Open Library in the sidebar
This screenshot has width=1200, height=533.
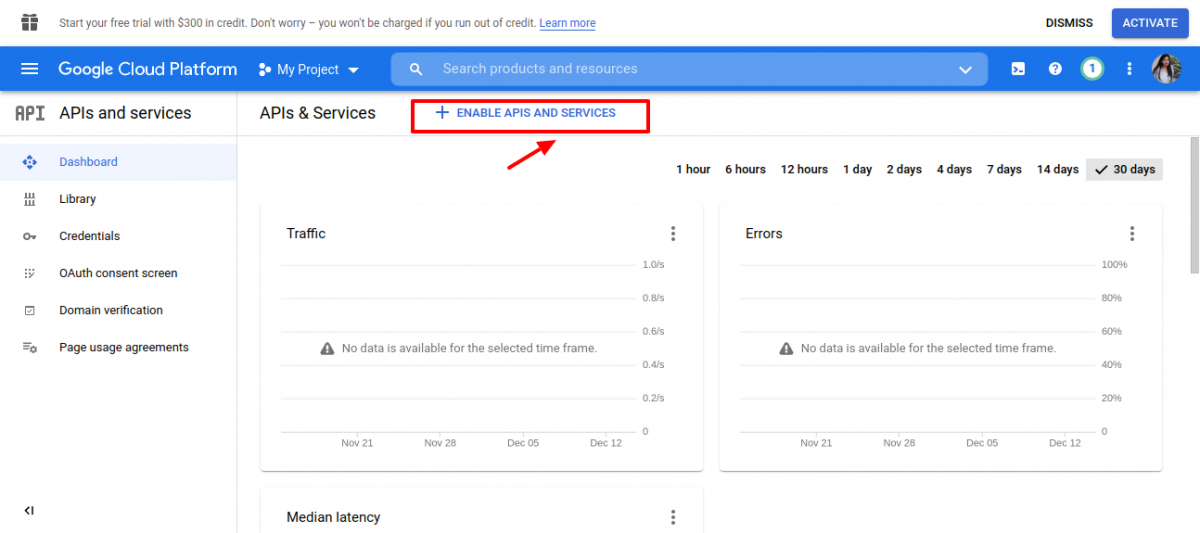[118, 199]
